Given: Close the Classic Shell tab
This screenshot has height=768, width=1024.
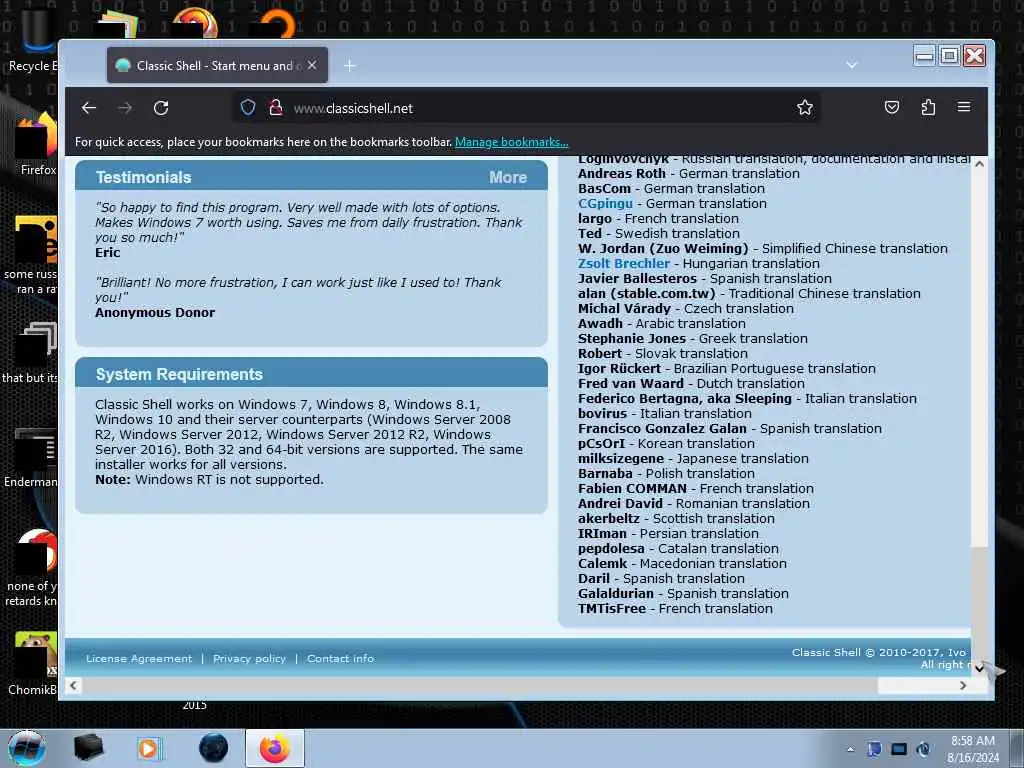Looking at the screenshot, I should pos(312,65).
